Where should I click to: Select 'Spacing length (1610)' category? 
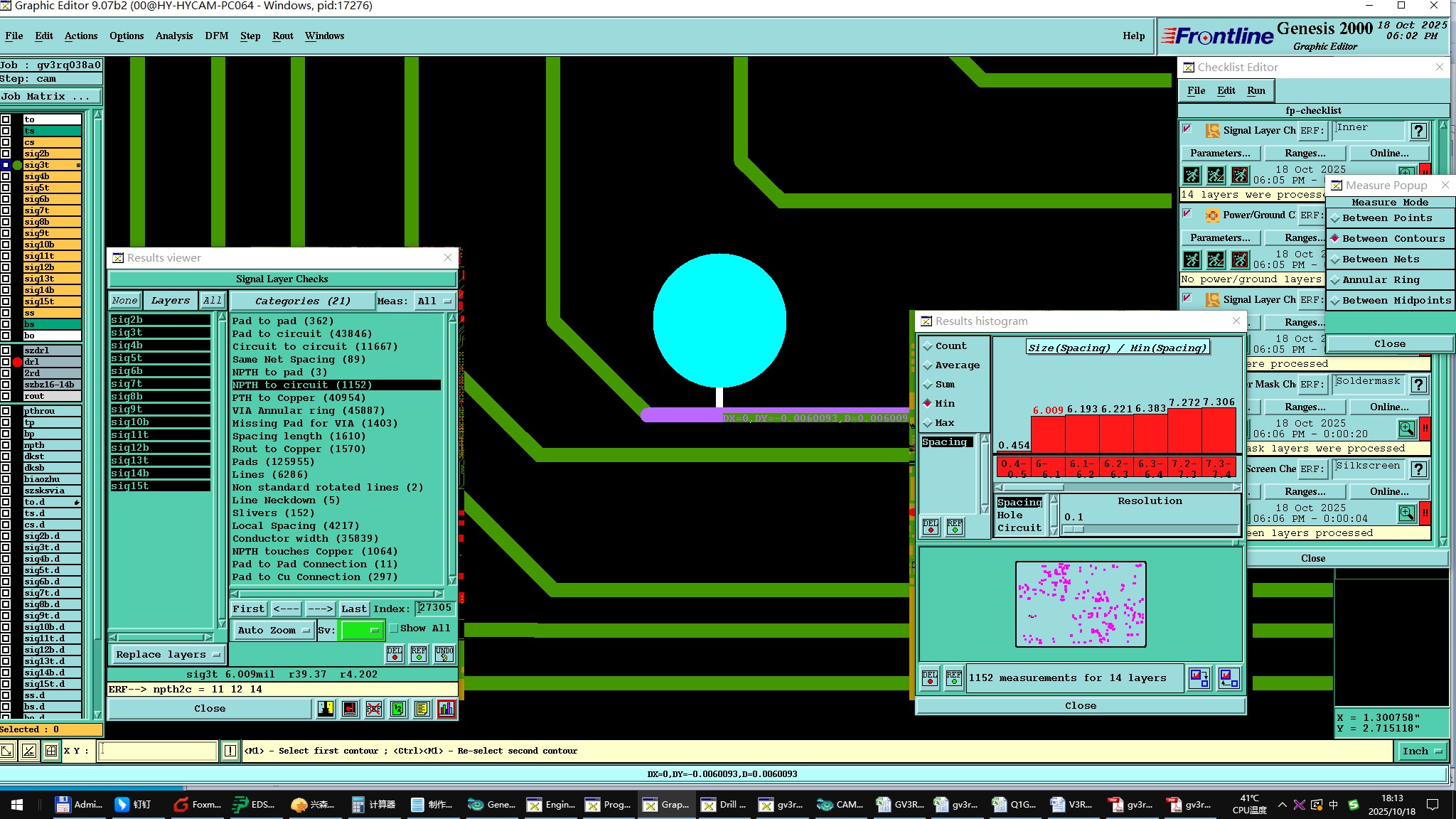[299, 436]
